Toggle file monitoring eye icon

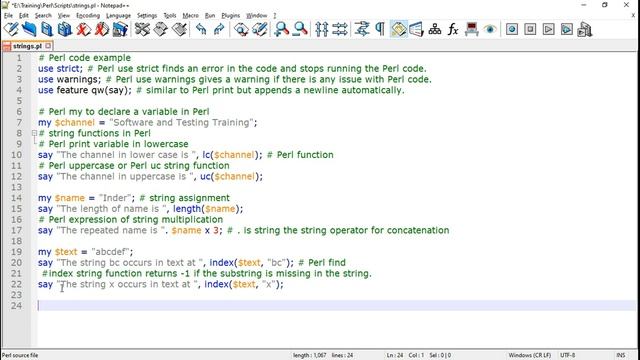click(490, 29)
